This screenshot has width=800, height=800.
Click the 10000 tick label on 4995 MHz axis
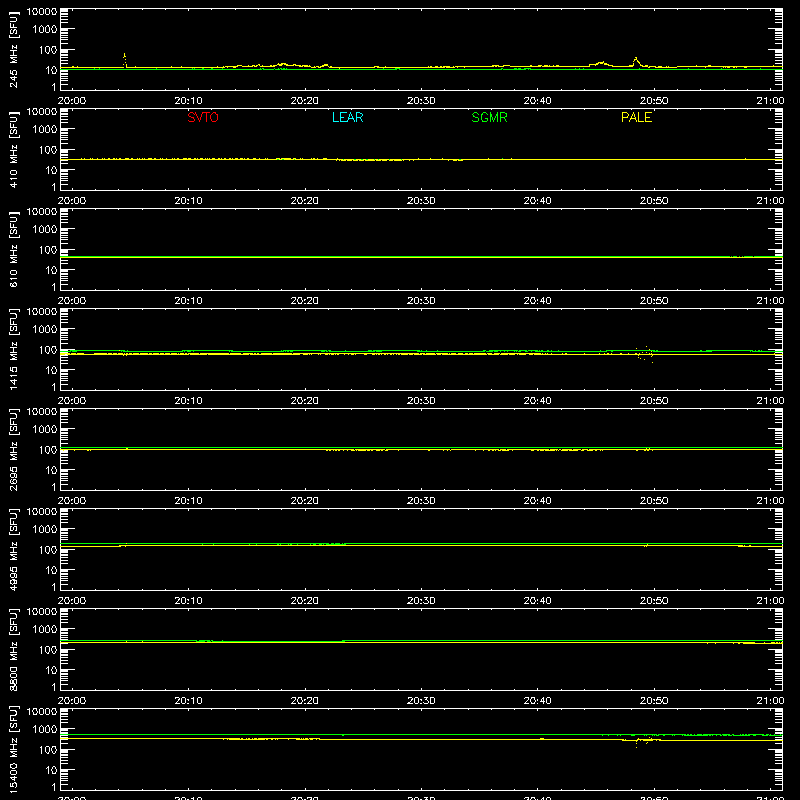click(42, 511)
